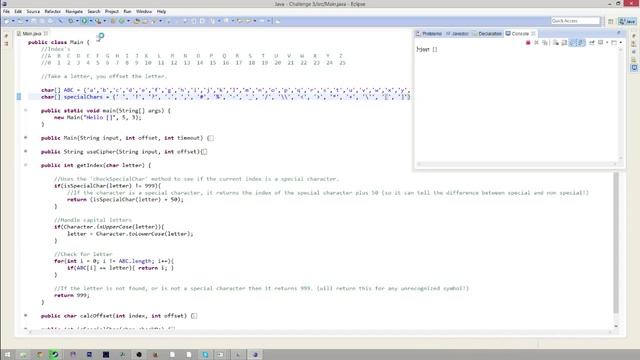Toggle Word Wrap in the Console toolbar
Image resolution: width=640 pixels, height=360 pixels.
pos(573,42)
